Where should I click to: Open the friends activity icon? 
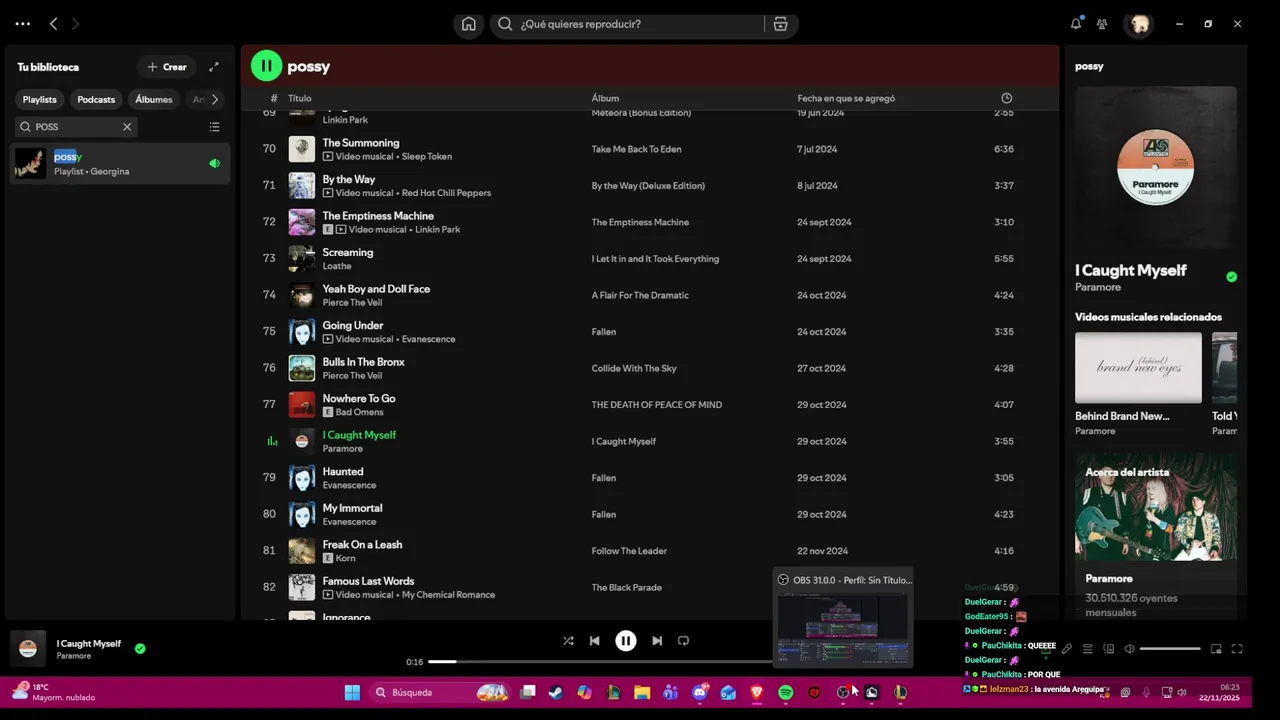pyautogui.click(x=1102, y=24)
